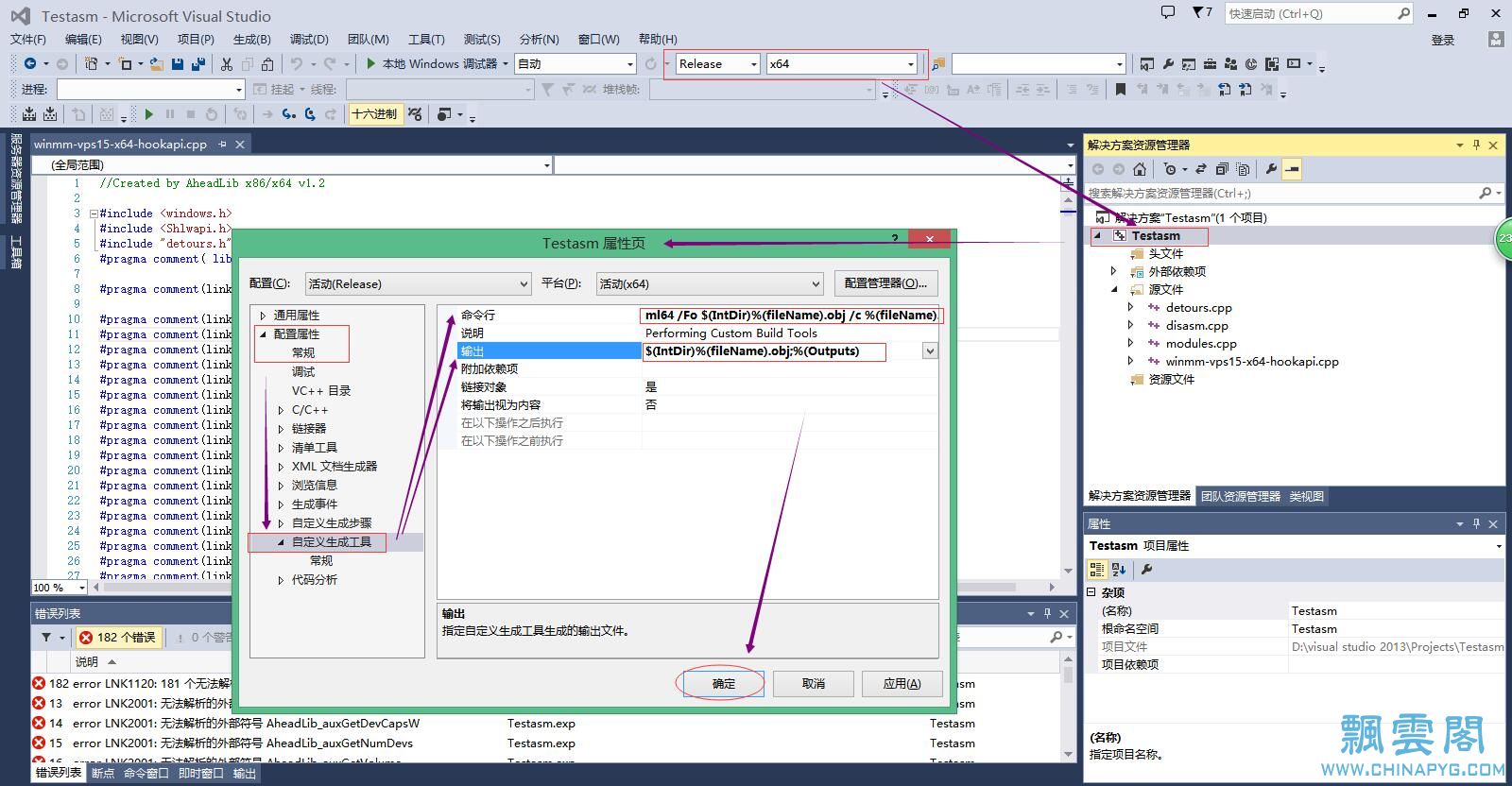Viewport: 1512px width, 786px height.
Task: Click the Cut scissors icon
Action: (x=226, y=63)
